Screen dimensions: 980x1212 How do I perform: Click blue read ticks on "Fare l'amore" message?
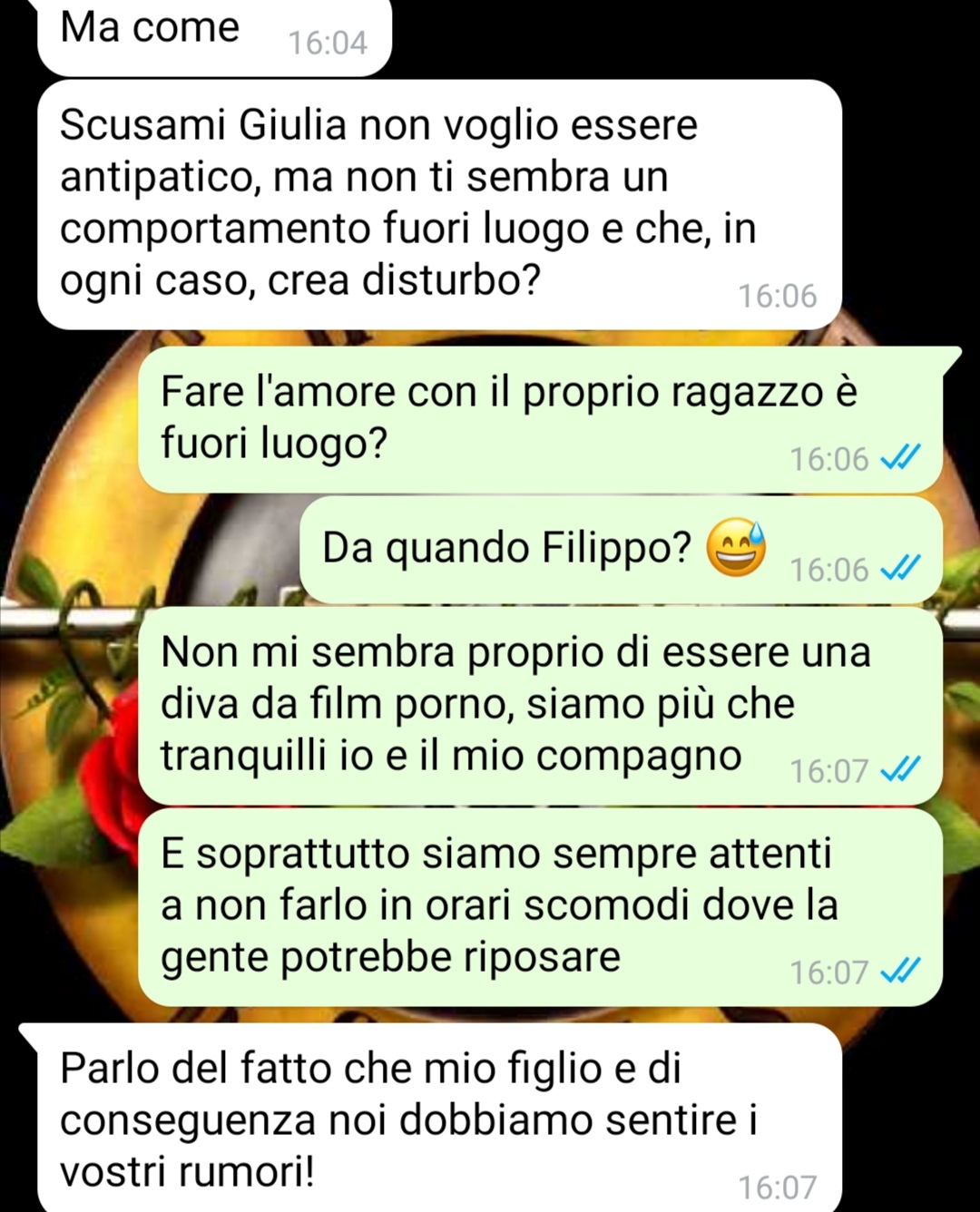901,458
